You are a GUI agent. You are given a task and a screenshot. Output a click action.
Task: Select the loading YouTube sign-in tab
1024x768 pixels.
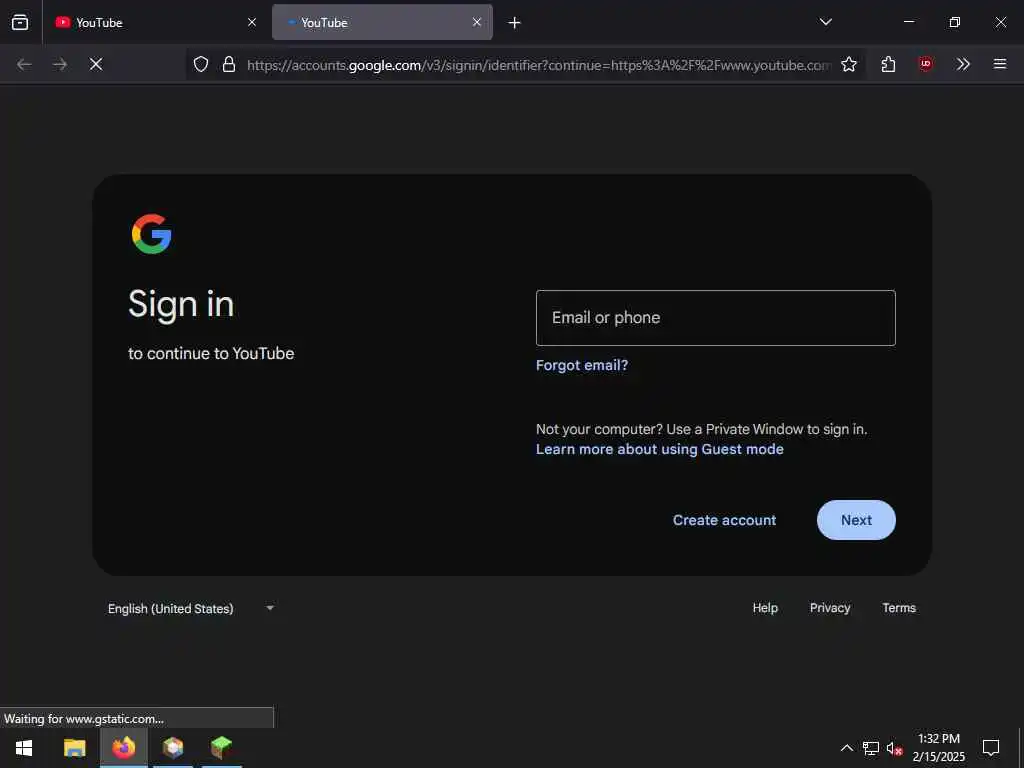pyautogui.click(x=383, y=22)
